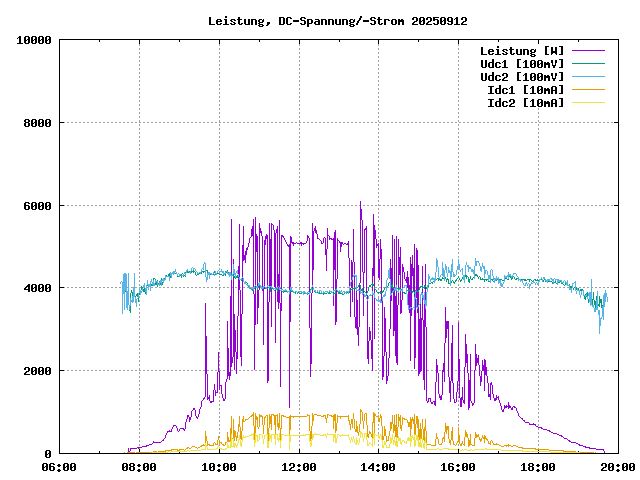The height and width of the screenshot is (480, 640).
Task: Click the 12:00 x-axis time label
Action: pos(299,467)
